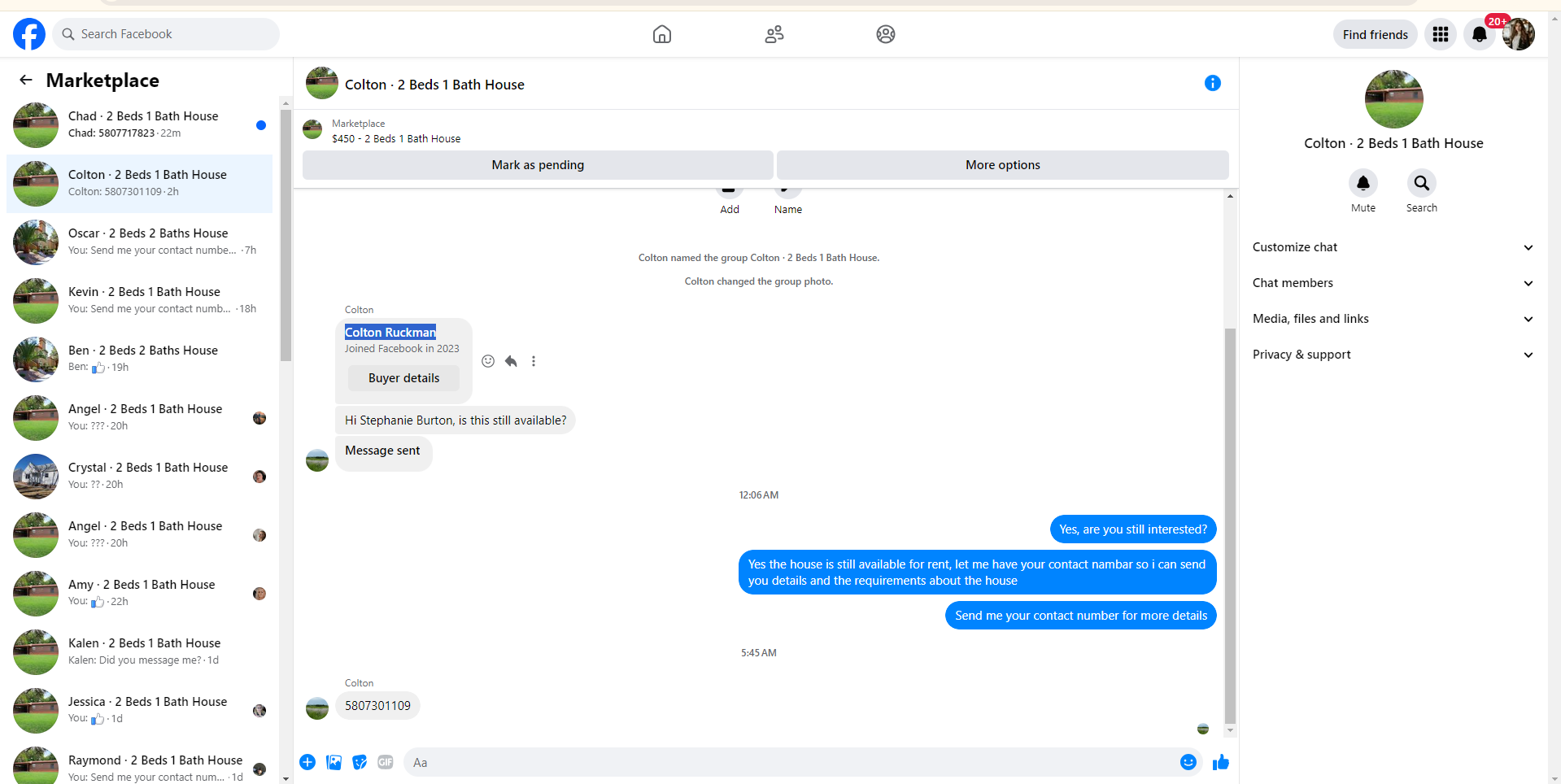Click the chat header house thumbnail
The width and height of the screenshot is (1561, 784).
tap(322, 83)
